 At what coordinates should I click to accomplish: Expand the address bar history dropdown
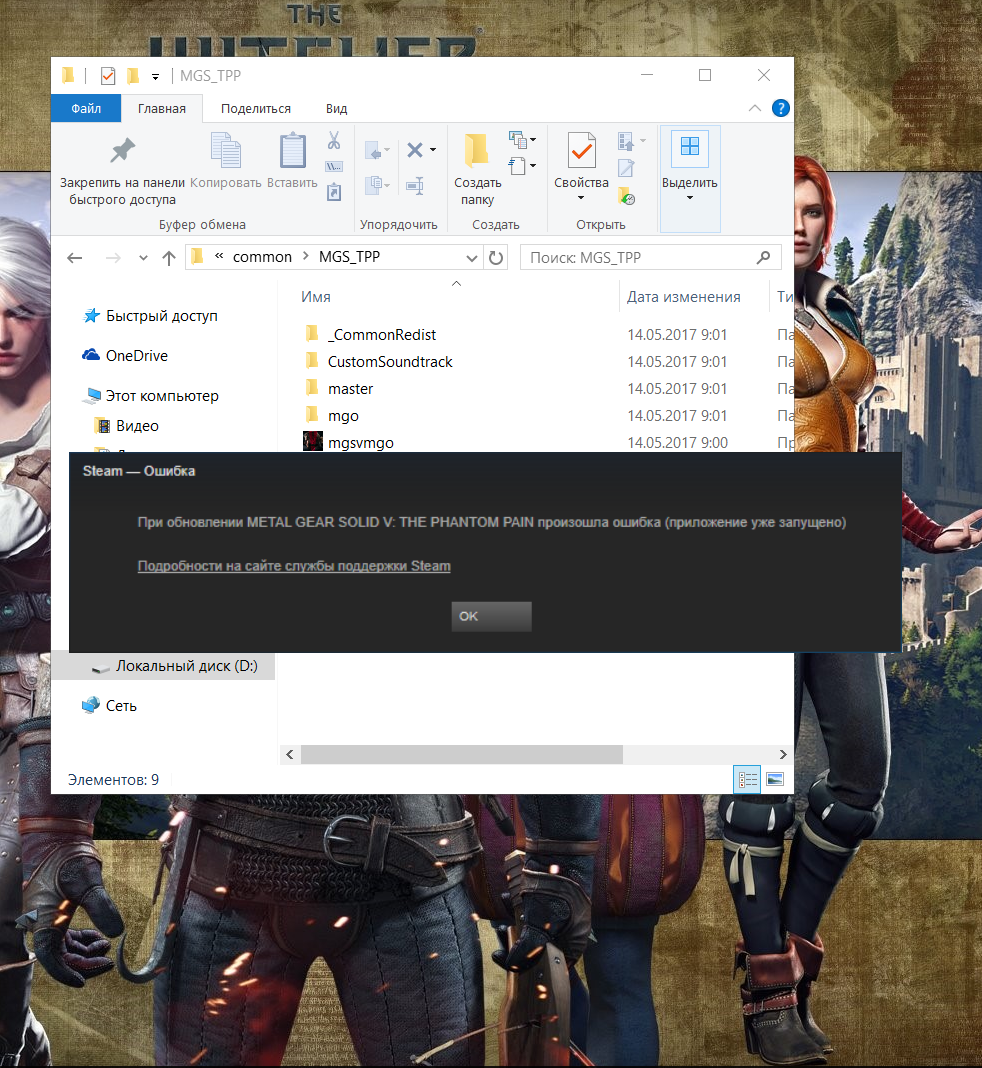pos(471,257)
